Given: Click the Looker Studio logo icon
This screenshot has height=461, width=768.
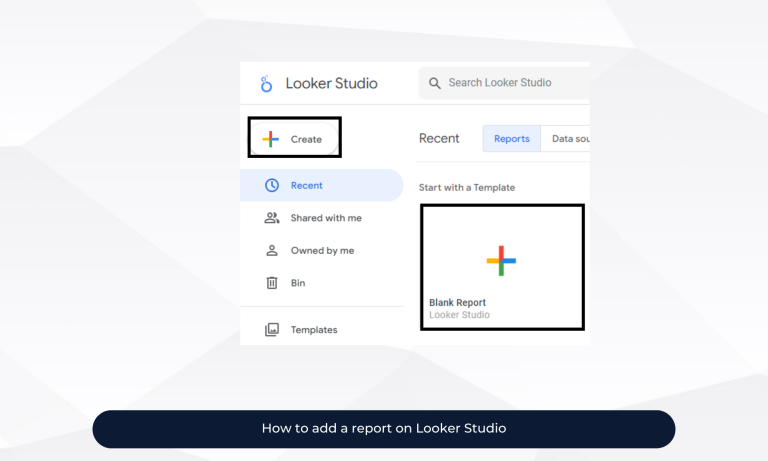Looking at the screenshot, I should (266, 84).
